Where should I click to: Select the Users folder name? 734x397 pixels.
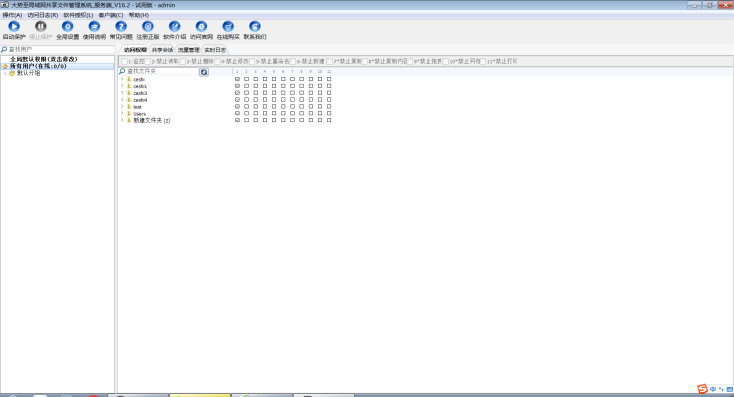pos(139,114)
